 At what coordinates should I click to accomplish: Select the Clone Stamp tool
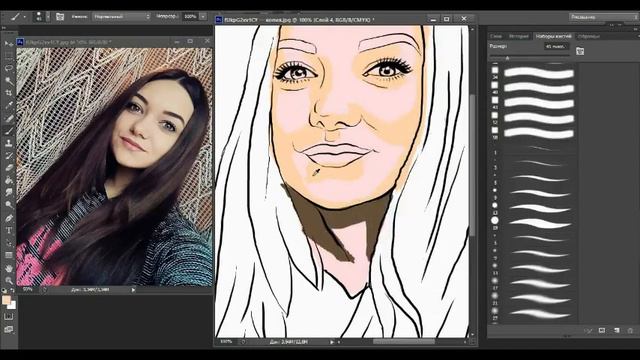(x=9, y=143)
